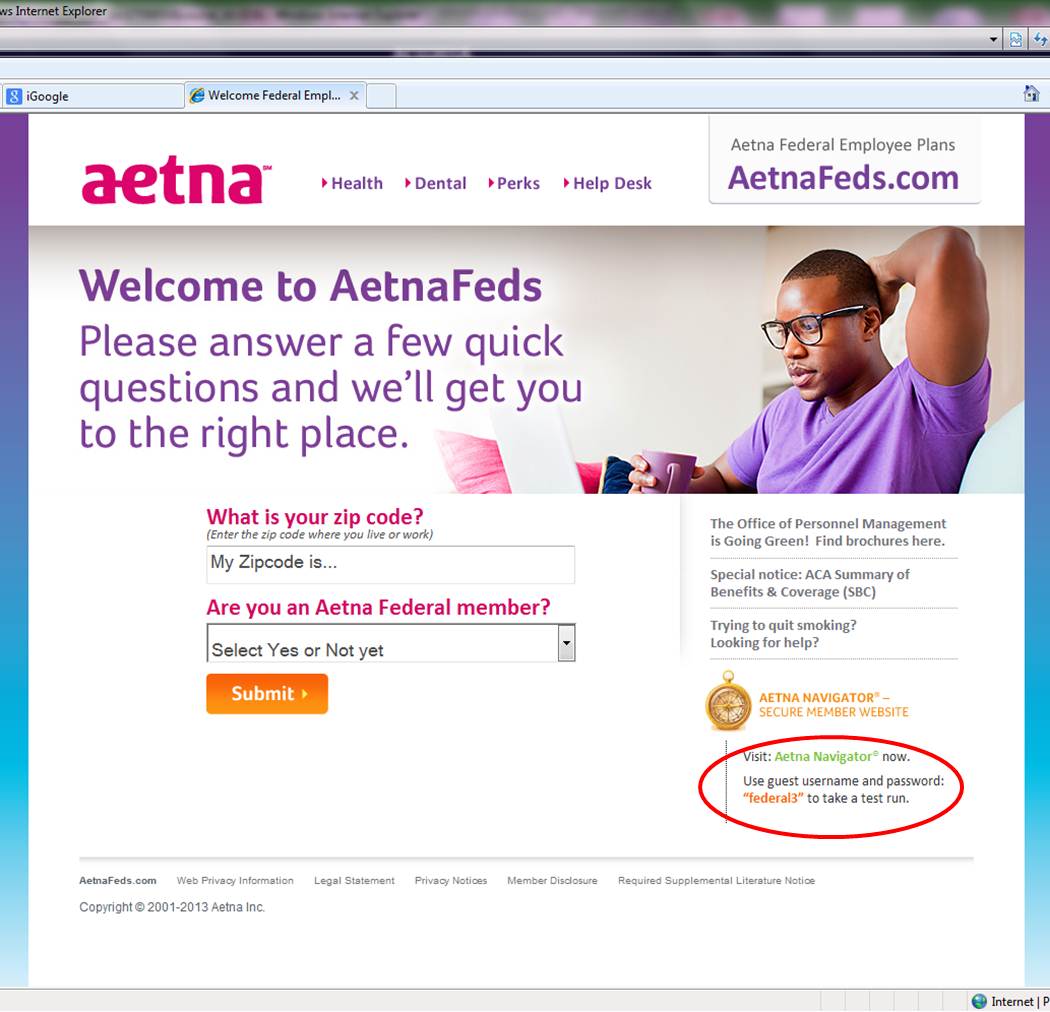Expand the address bar dropdown arrow
This screenshot has width=1050, height=1012.
(x=994, y=40)
